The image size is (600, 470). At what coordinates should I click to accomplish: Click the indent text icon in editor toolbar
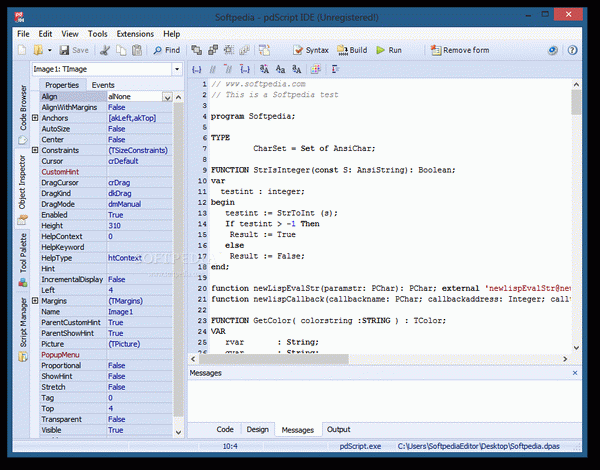point(336,69)
